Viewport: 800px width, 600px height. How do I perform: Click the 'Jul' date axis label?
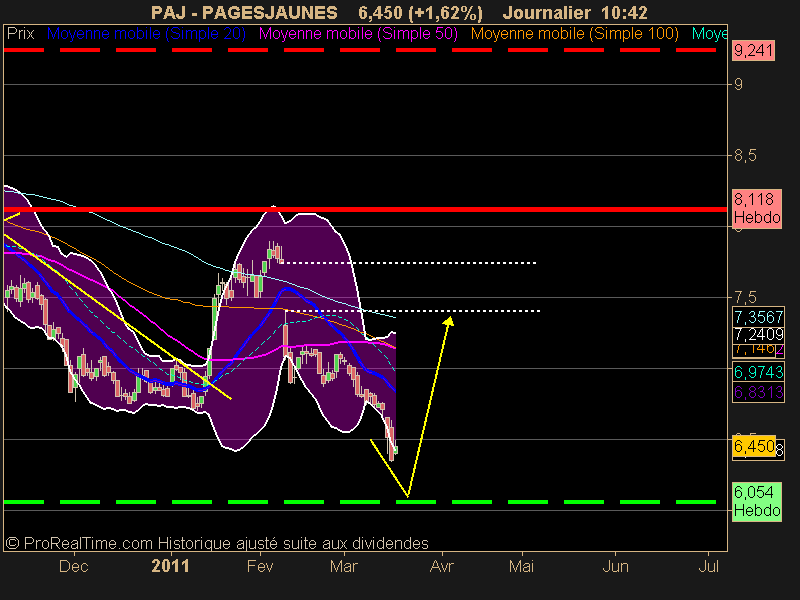708,566
